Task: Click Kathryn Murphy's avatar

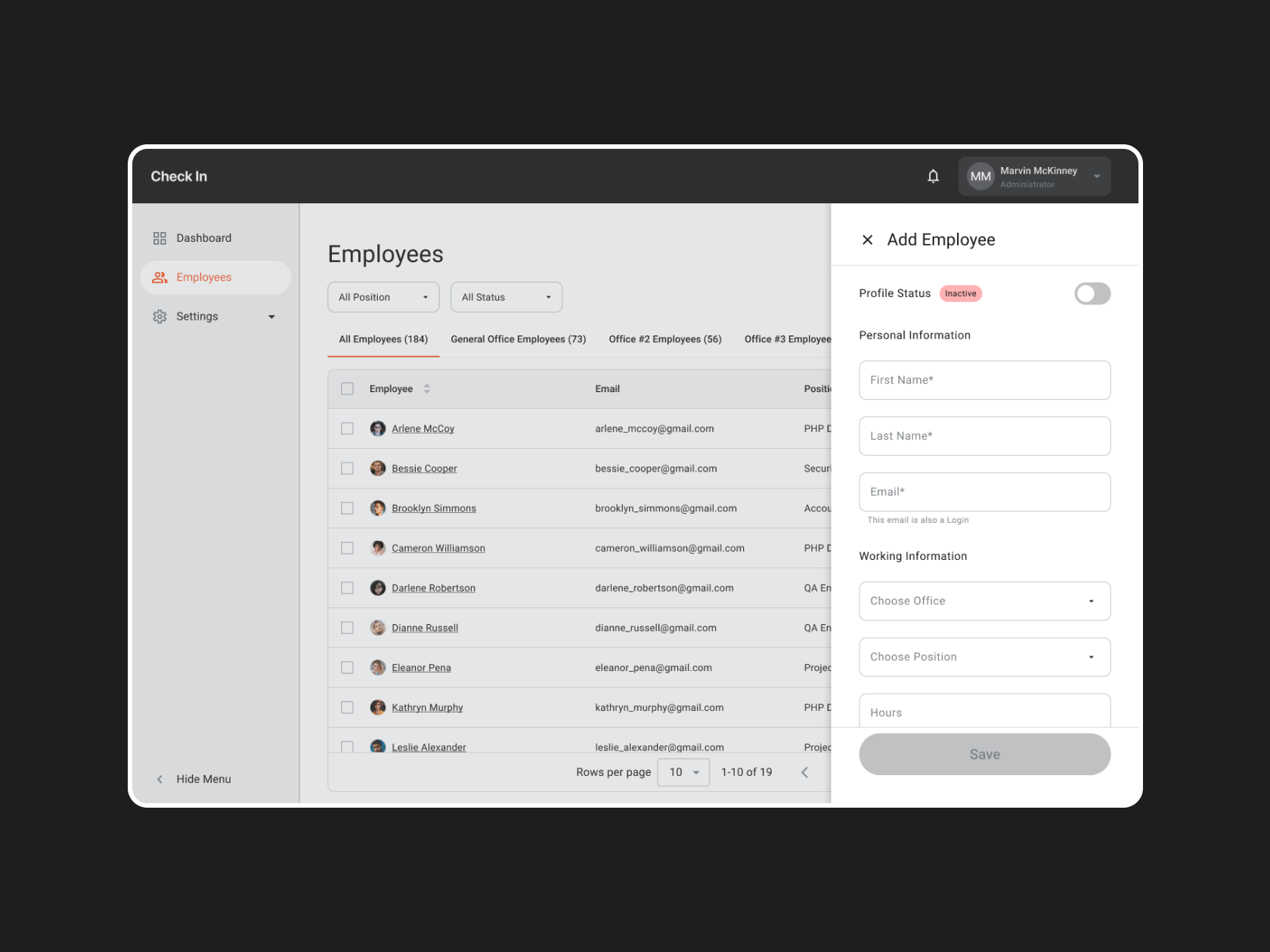Action: tap(378, 707)
